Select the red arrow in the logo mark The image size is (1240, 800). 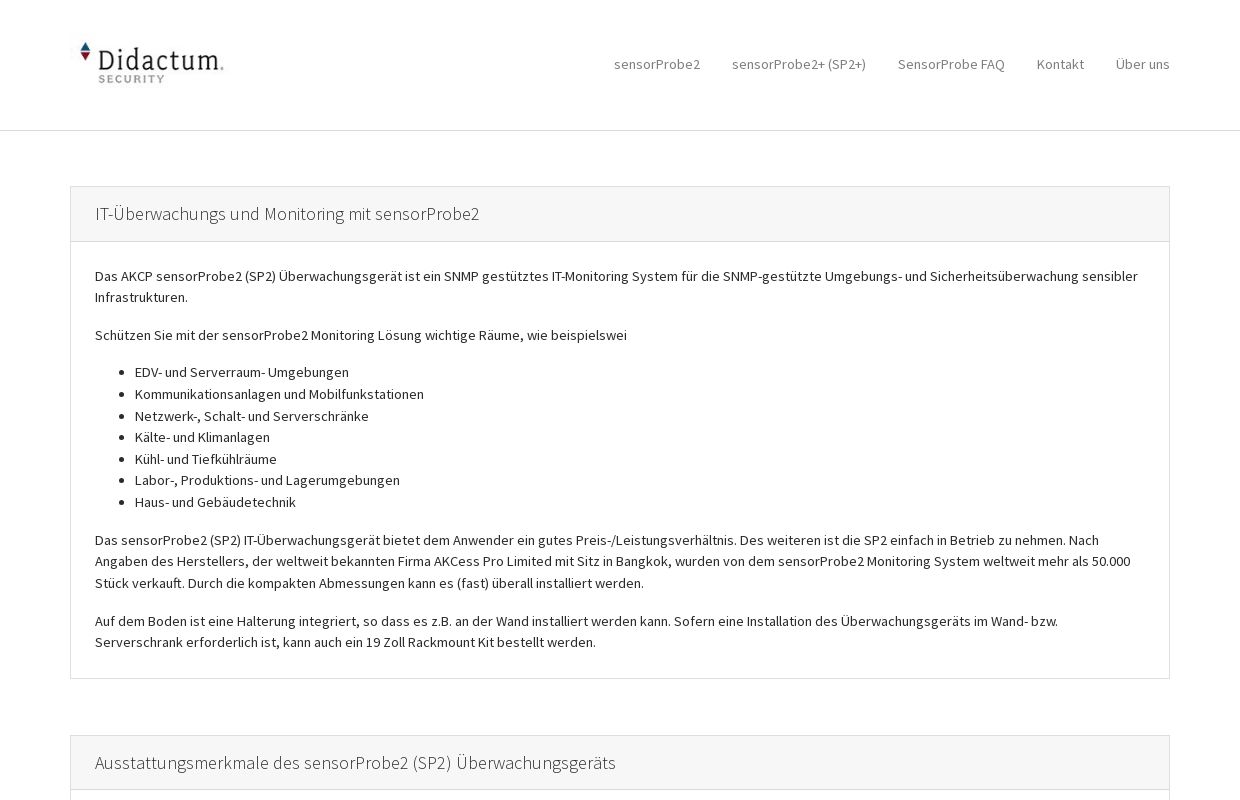pos(86,55)
